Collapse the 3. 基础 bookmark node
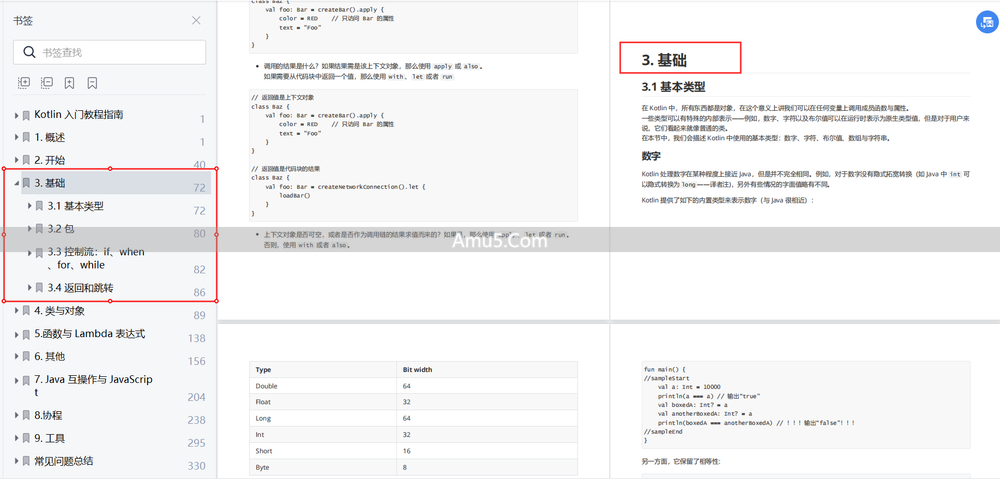 [17, 184]
